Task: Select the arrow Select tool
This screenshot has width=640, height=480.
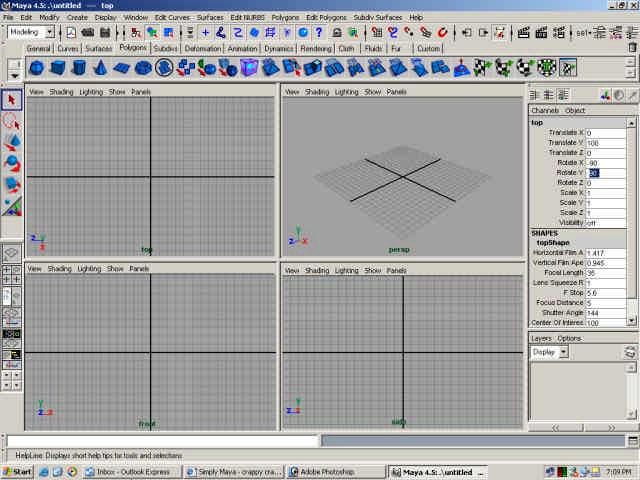Action: 12,100
